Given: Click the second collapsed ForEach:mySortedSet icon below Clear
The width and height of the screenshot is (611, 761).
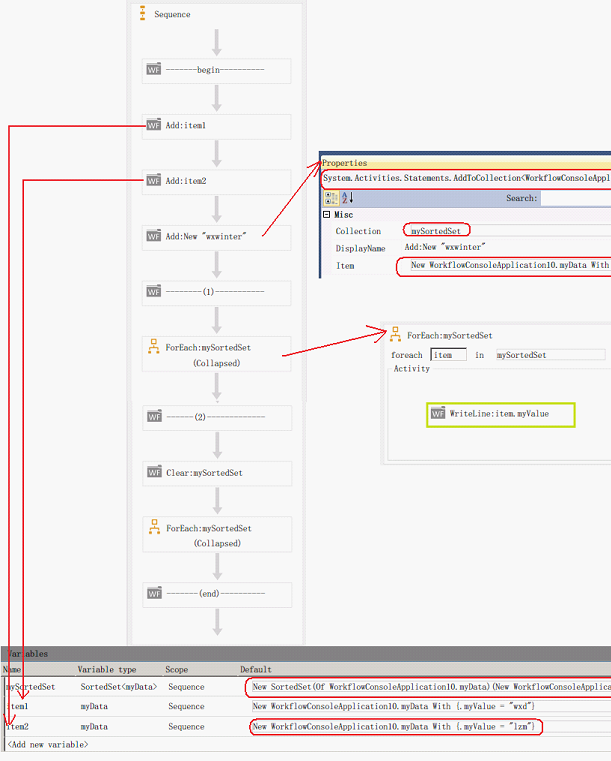Looking at the screenshot, I should [x=154, y=527].
